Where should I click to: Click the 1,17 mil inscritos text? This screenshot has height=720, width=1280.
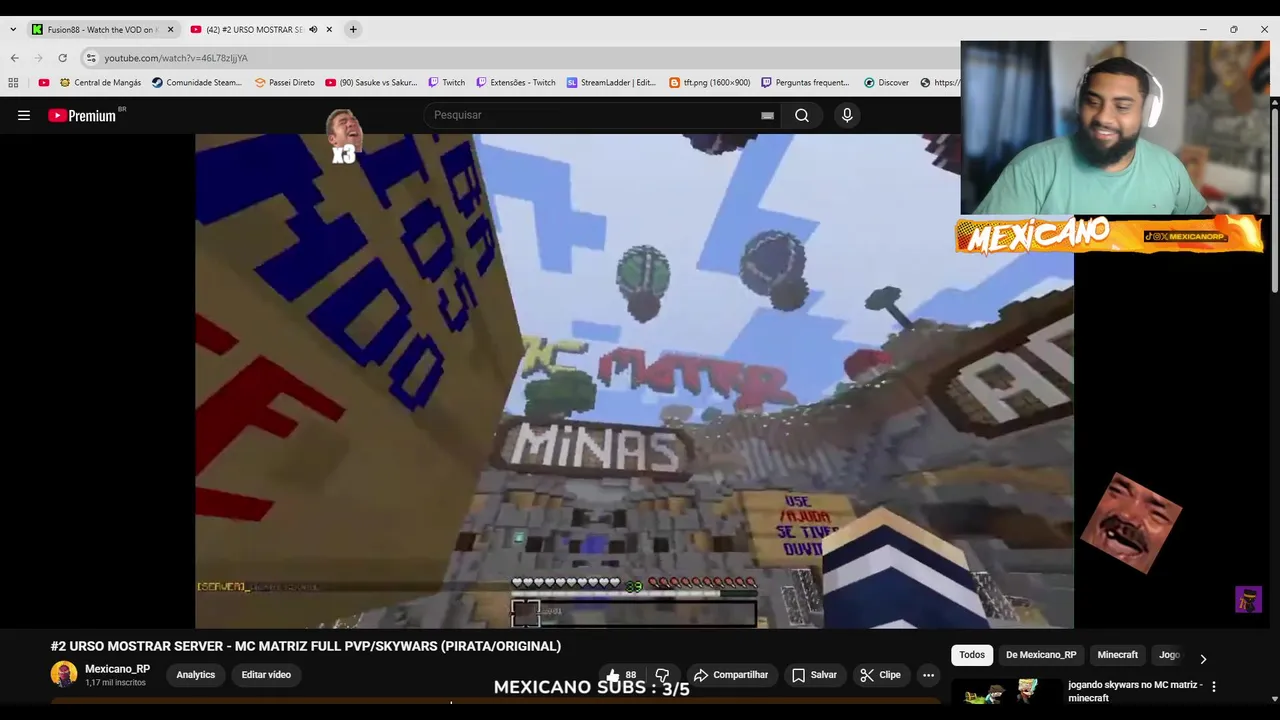pyautogui.click(x=116, y=683)
